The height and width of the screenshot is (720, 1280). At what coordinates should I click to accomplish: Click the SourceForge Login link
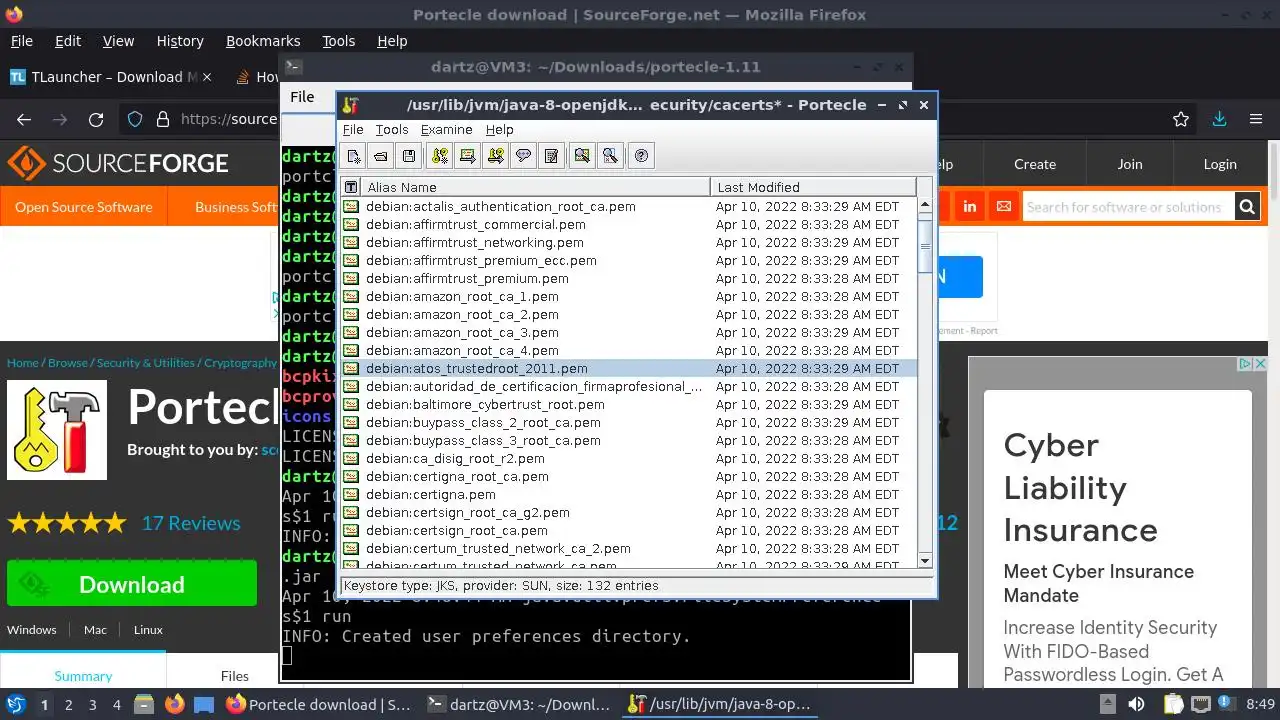pos(1219,164)
